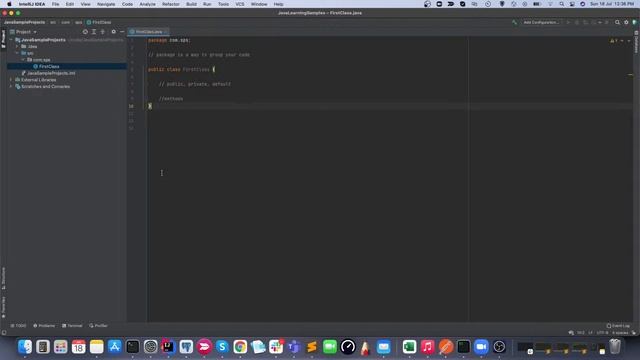This screenshot has height=360, width=640.
Task: Open App Store from the Dock
Action: pyautogui.click(x=115, y=347)
